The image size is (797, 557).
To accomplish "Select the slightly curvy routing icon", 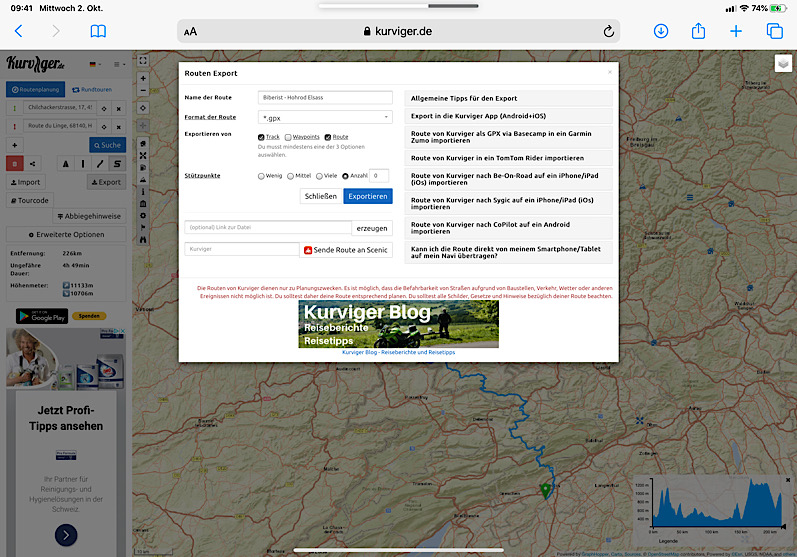I will 100,164.
